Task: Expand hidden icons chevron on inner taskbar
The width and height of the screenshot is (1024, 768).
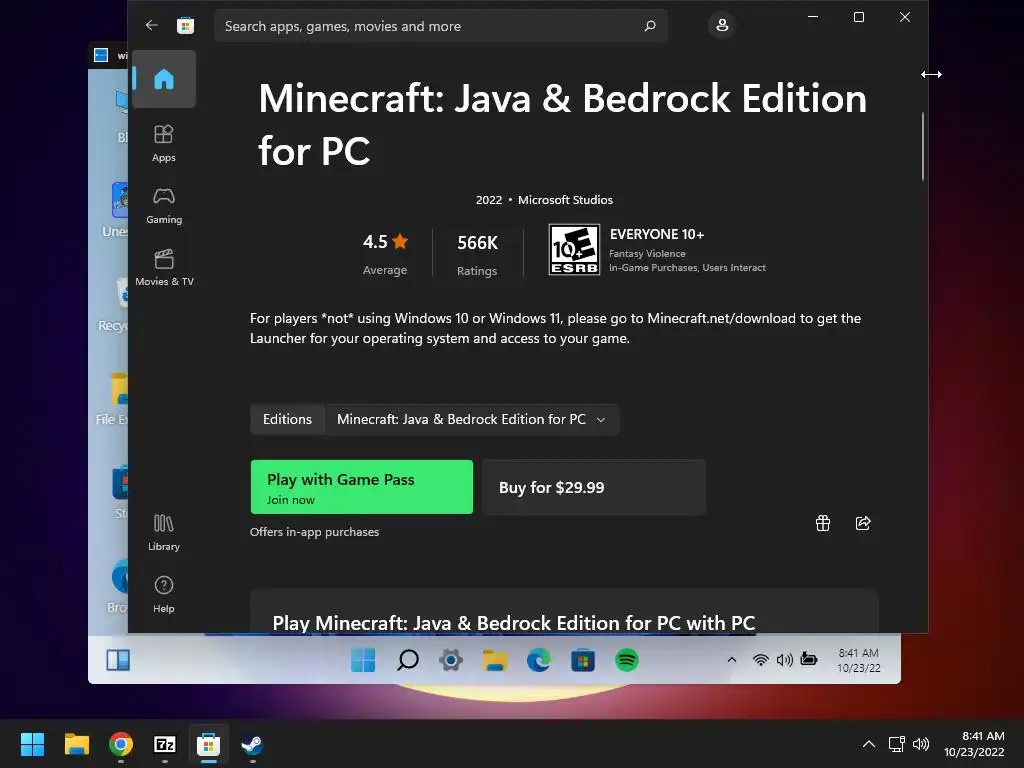Action: pyautogui.click(x=731, y=660)
